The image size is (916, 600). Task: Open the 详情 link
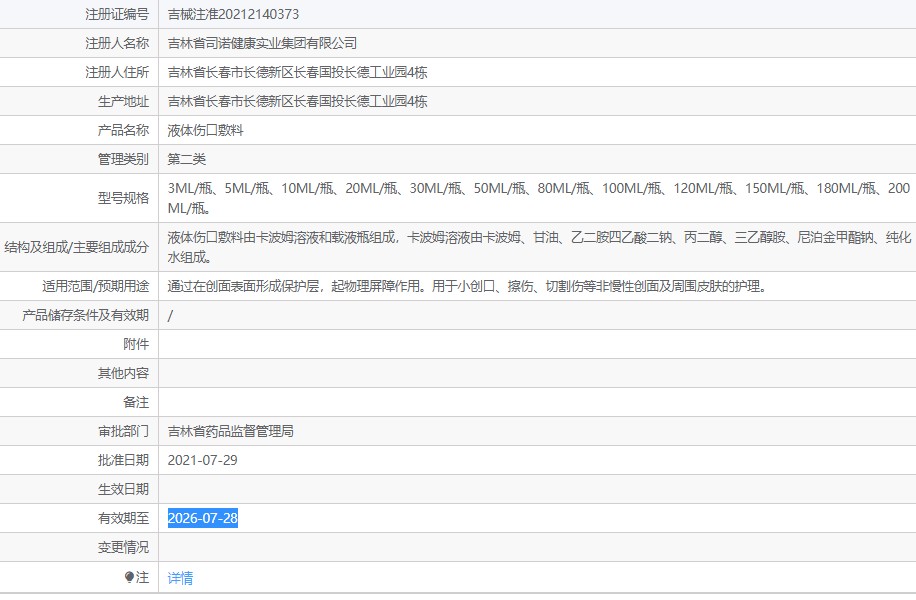click(x=180, y=578)
